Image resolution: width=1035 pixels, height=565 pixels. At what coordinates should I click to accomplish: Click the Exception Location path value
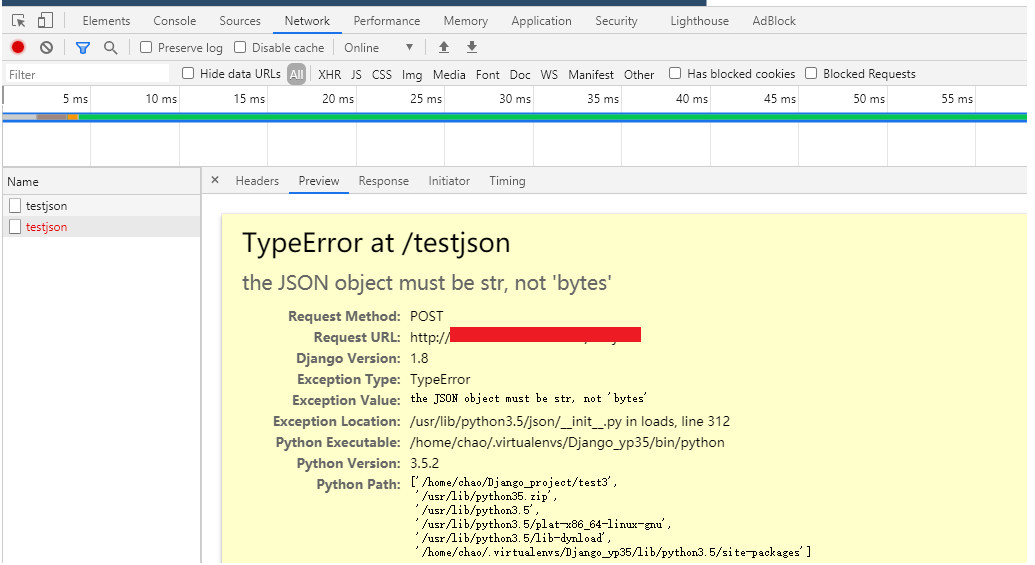570,421
